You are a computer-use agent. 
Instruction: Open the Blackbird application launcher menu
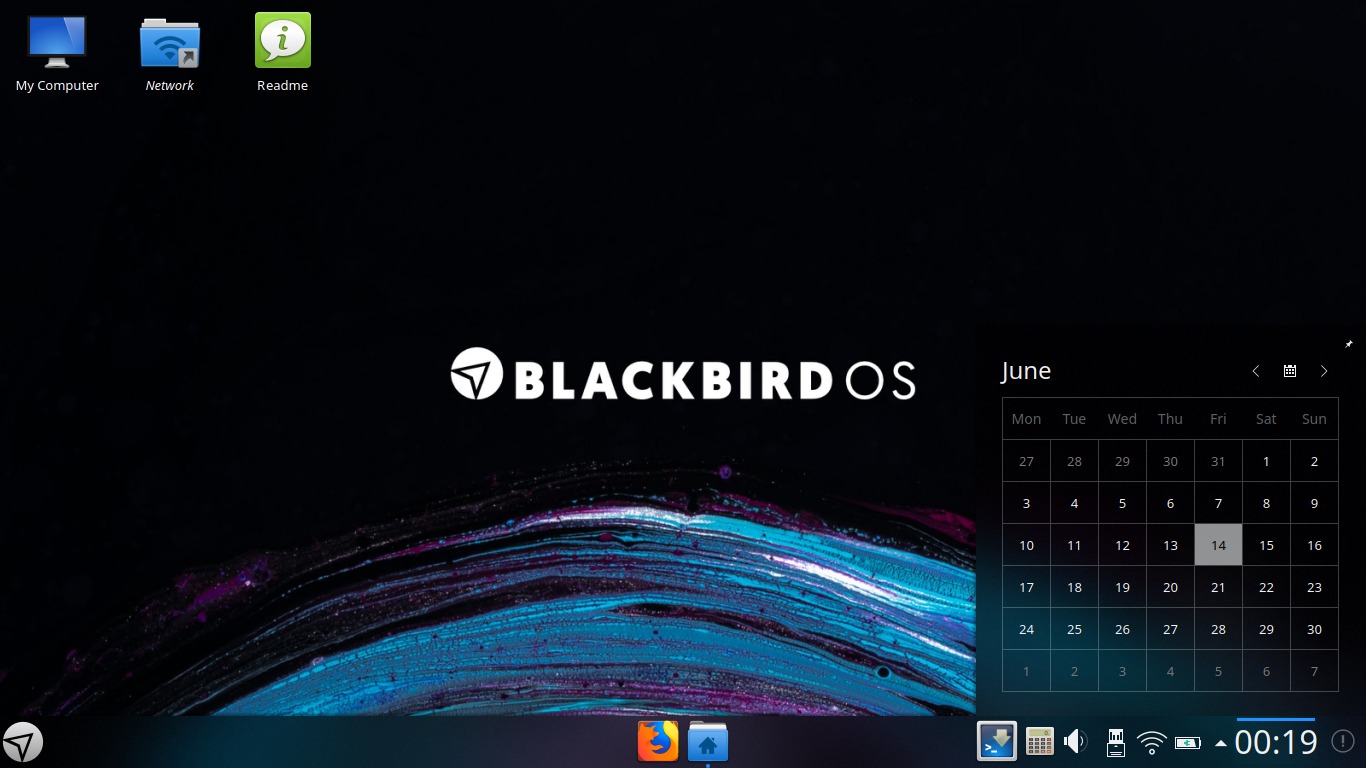(x=23, y=743)
